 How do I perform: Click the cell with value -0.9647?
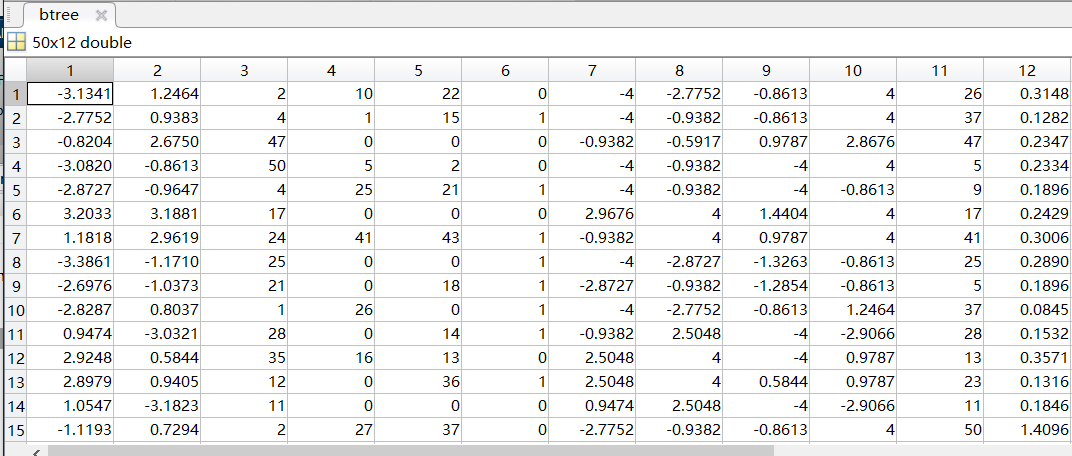(157, 190)
